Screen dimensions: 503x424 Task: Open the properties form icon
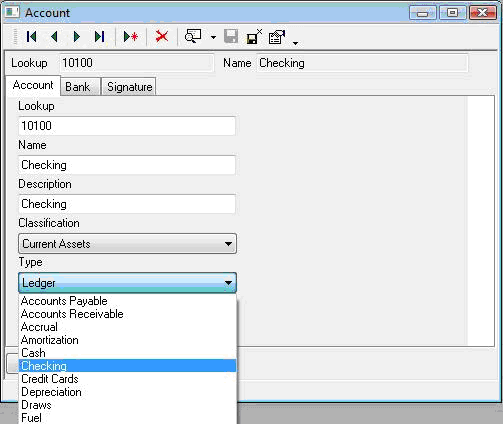click(277, 37)
